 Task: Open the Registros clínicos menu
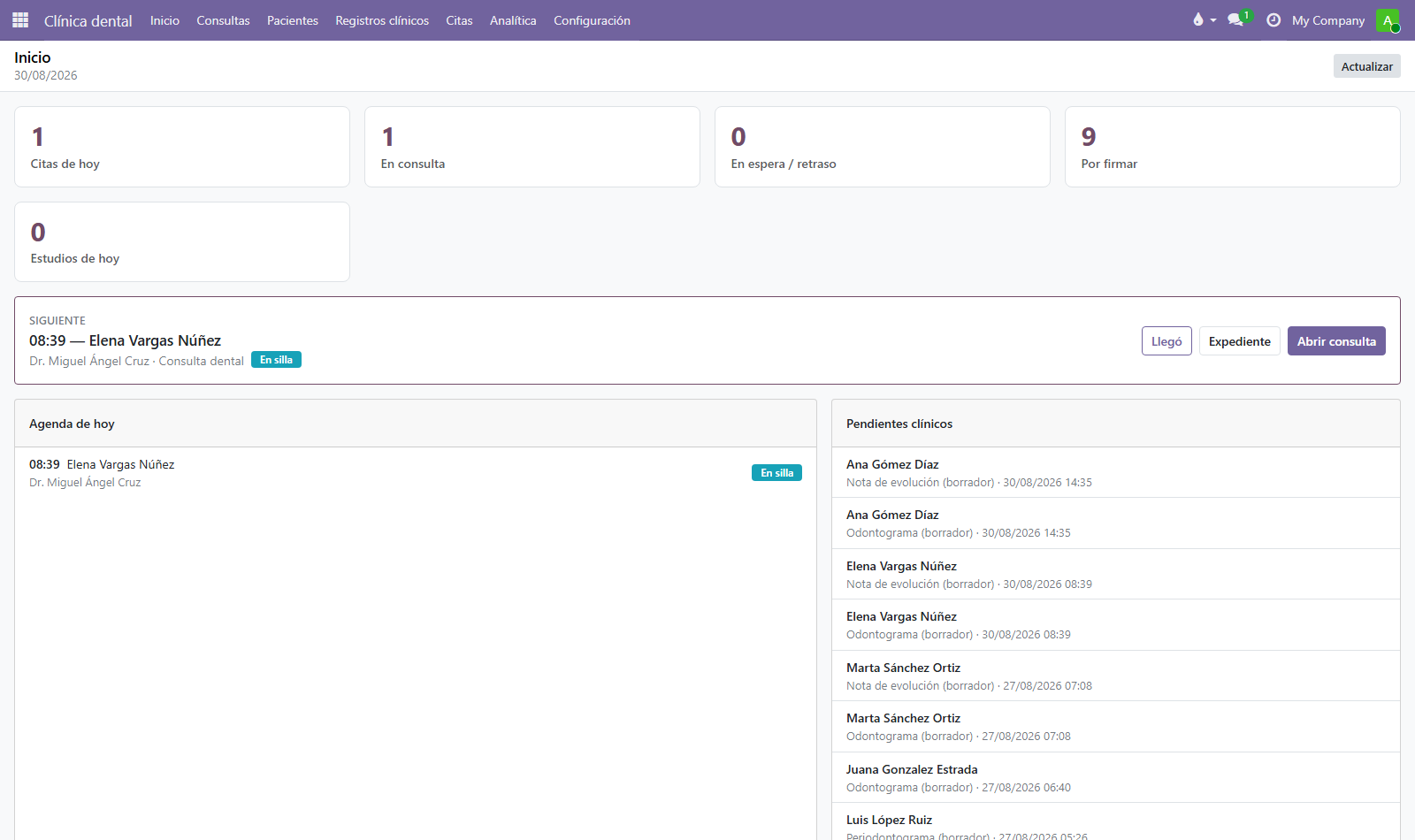coord(382,20)
